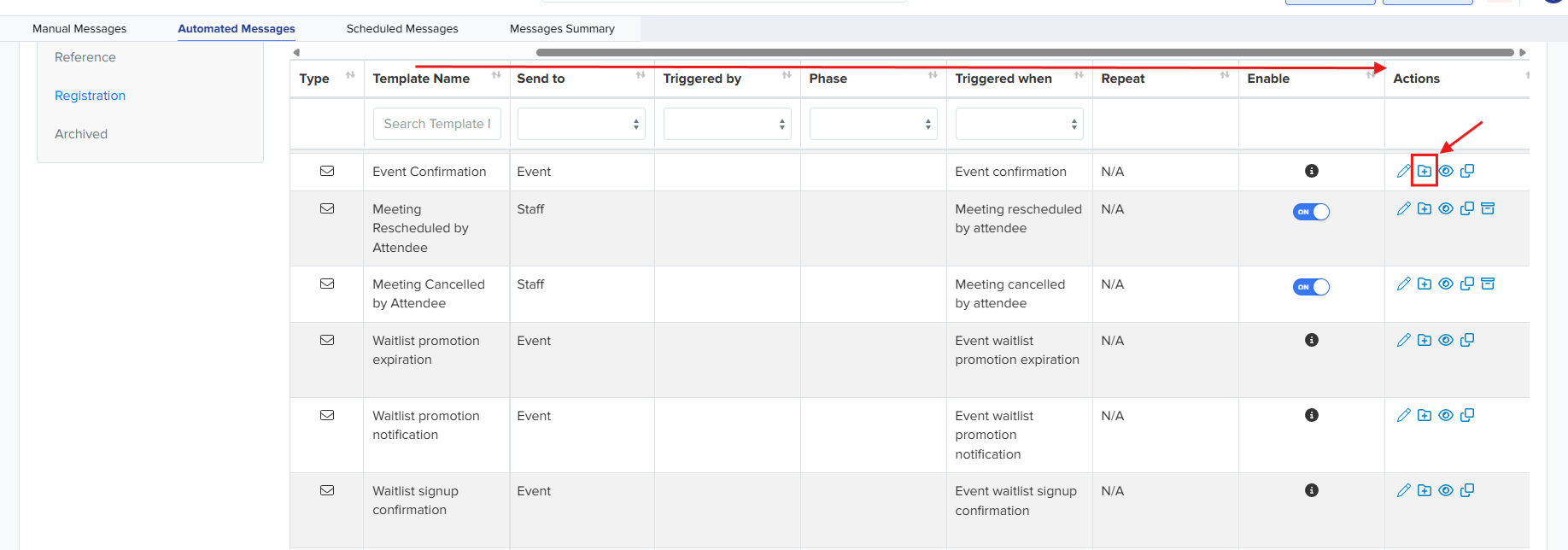1568x550 pixels.
Task: Click the scrollbar left arrow
Action: (296, 52)
